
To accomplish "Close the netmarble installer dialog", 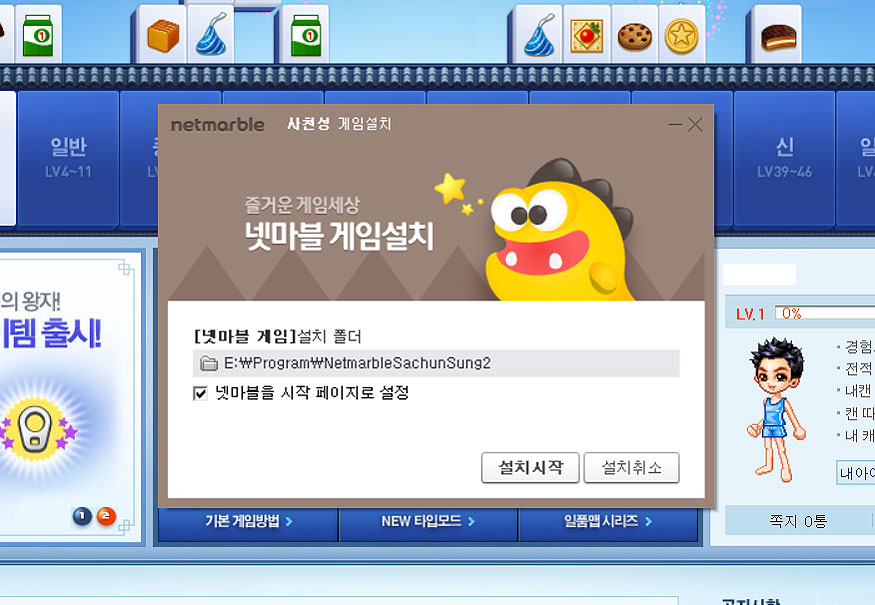I will pyautogui.click(x=695, y=124).
